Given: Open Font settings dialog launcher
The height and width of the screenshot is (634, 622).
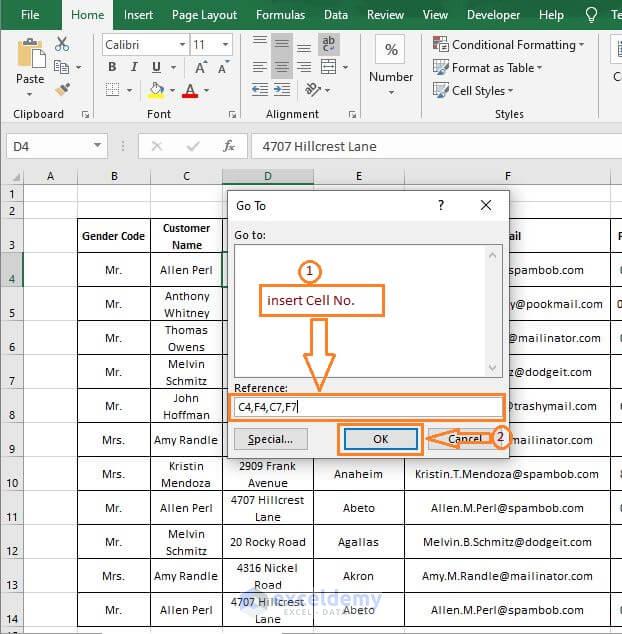Looking at the screenshot, I should pyautogui.click(x=232, y=115).
